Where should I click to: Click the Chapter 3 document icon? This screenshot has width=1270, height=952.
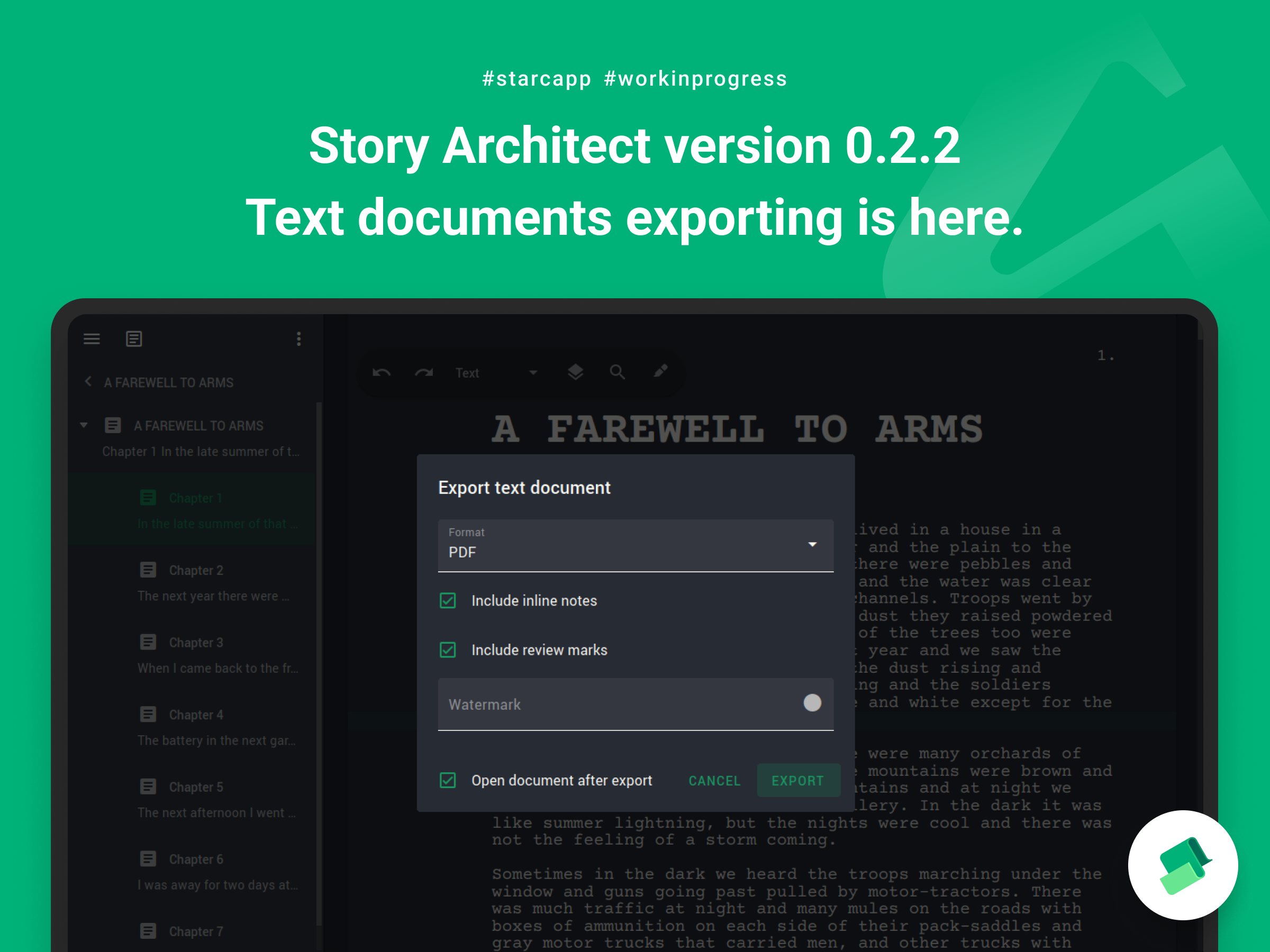click(x=148, y=642)
